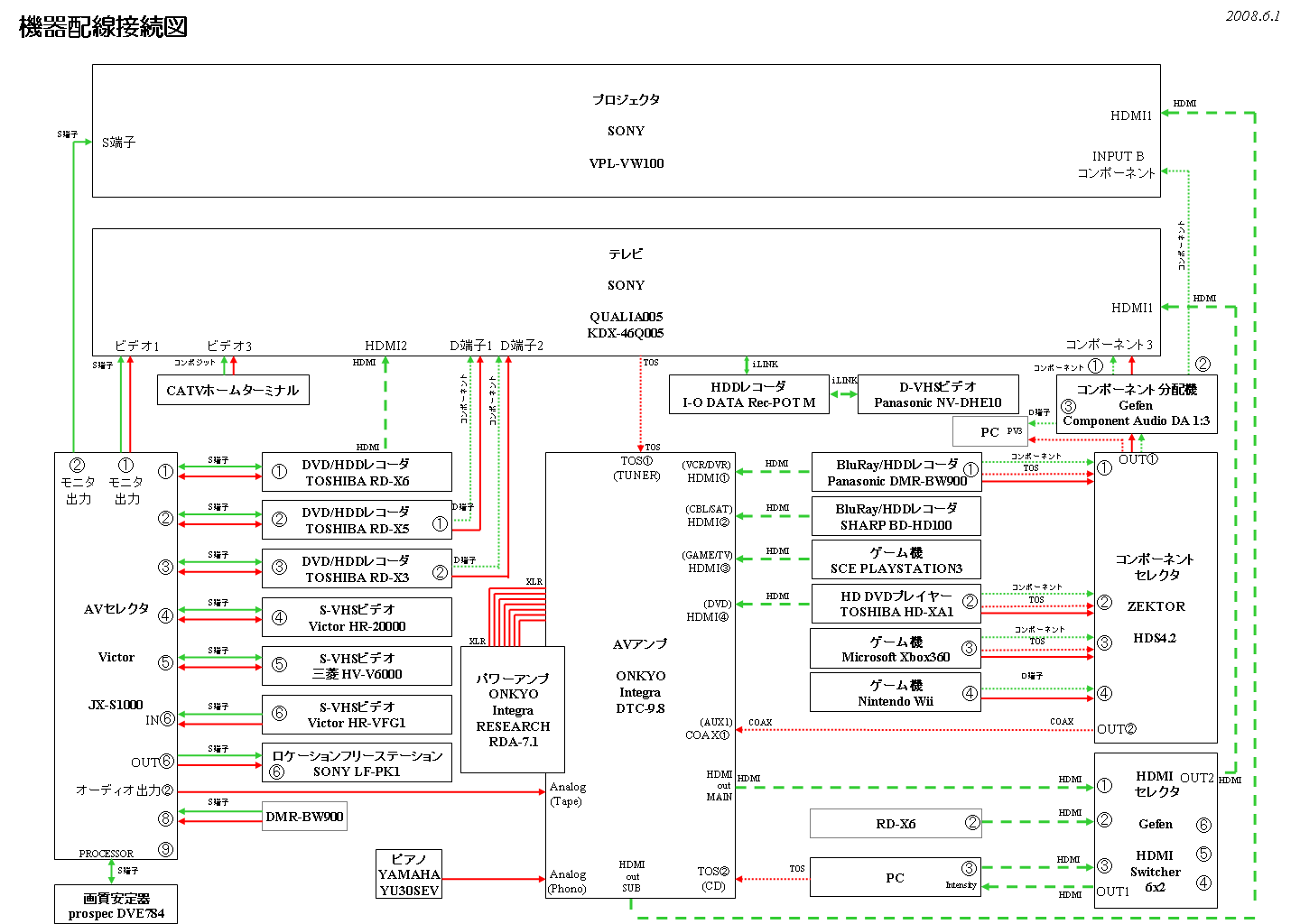Click the Gefen Component Audio DA 1:3 box
Screen dimensions: 1300x924
click(1136, 405)
